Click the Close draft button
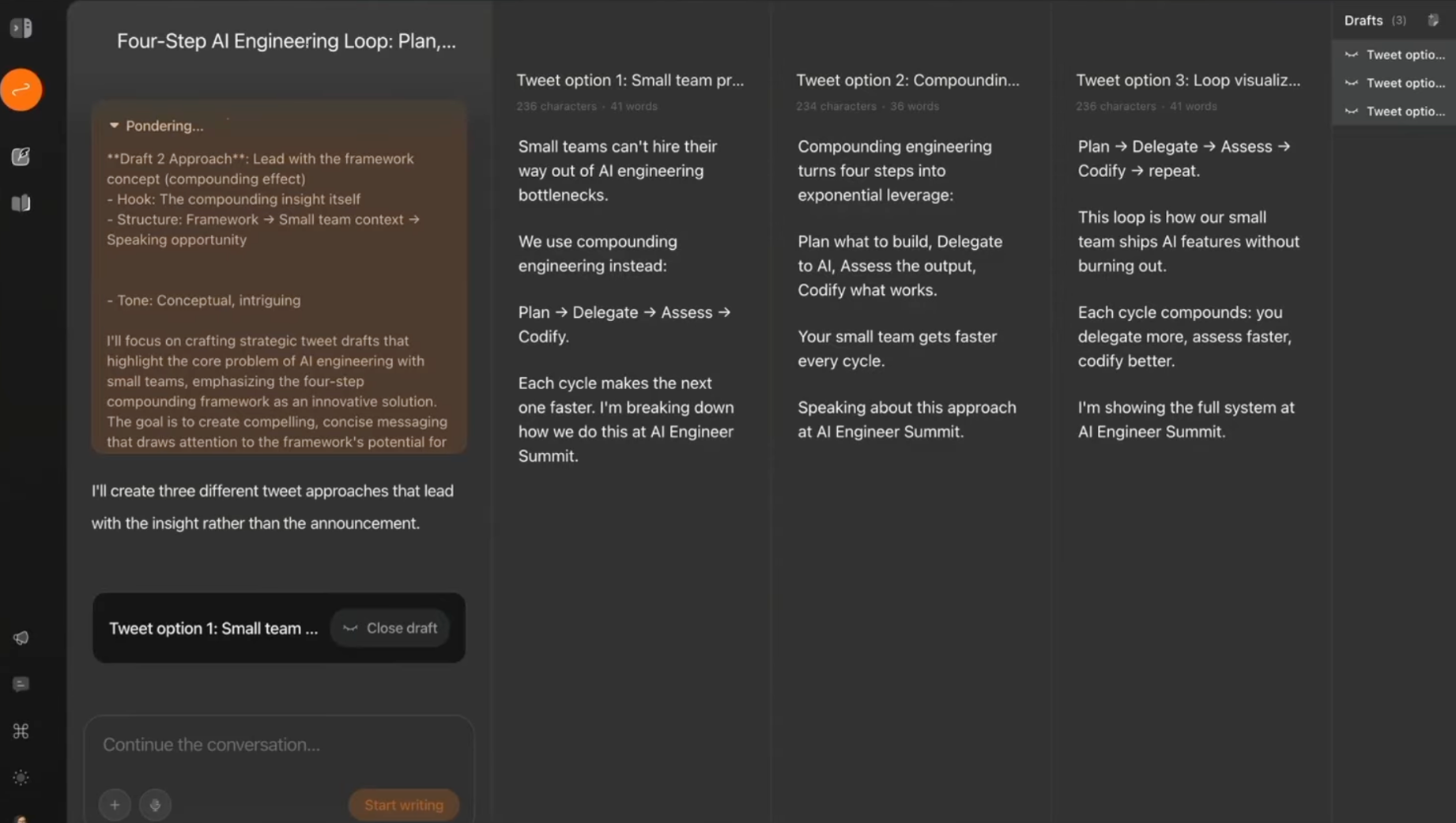The height and width of the screenshot is (823, 1456). tap(390, 628)
